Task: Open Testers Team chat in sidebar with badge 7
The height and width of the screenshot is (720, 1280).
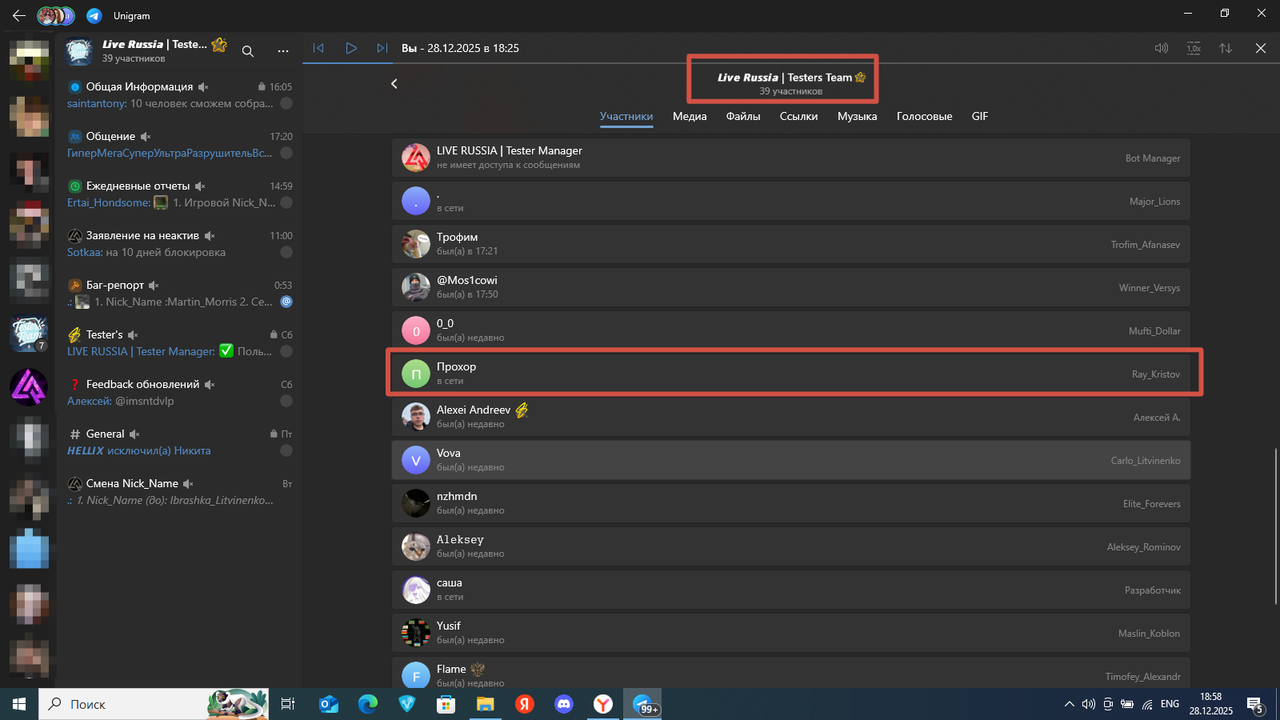Action: (x=28, y=334)
